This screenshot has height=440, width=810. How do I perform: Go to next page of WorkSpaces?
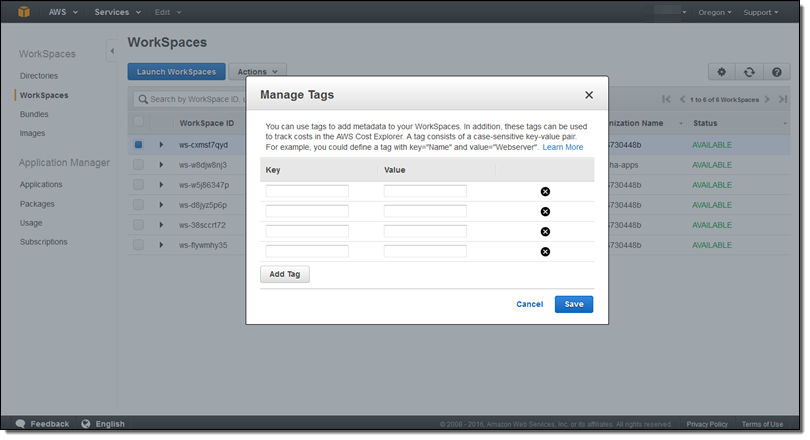click(767, 99)
